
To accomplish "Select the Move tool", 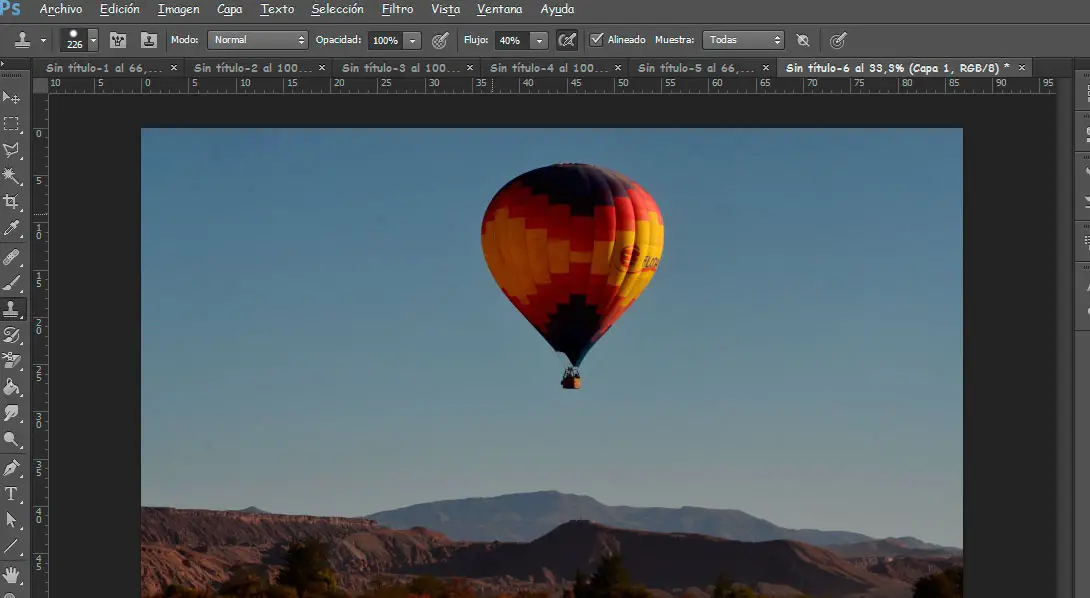I will point(12,97).
